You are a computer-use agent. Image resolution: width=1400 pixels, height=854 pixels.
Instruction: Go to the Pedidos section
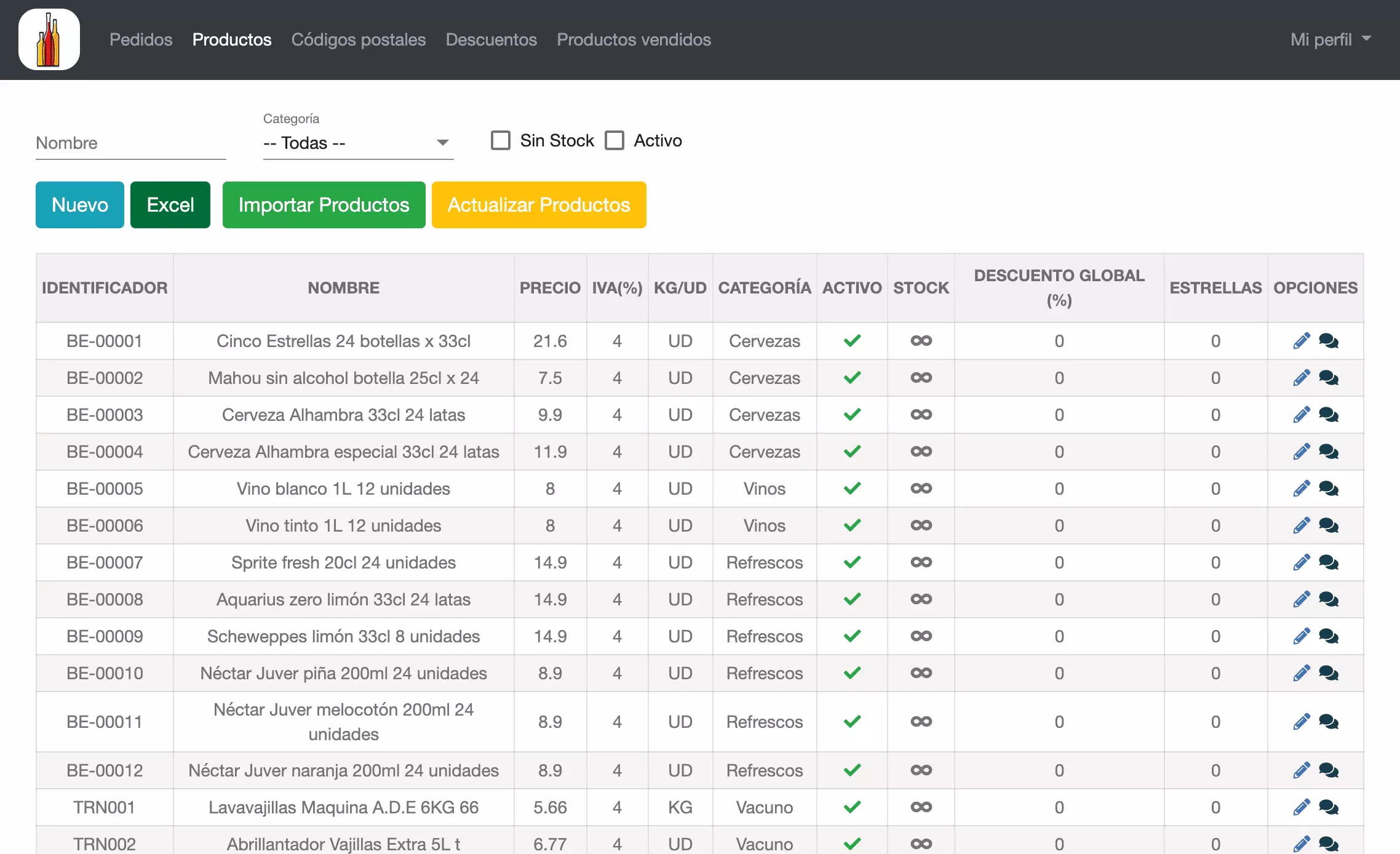(141, 39)
